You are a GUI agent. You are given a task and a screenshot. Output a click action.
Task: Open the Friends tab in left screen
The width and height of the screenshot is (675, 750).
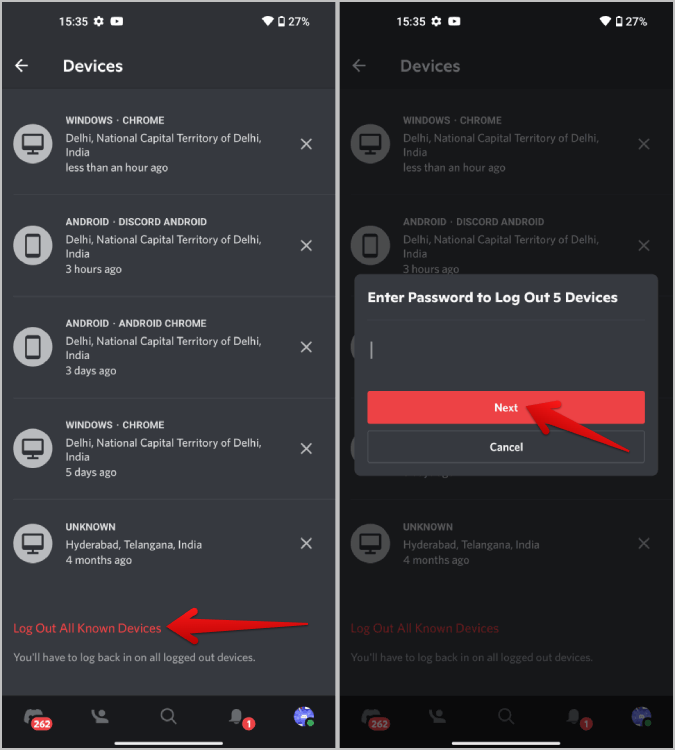tap(101, 716)
